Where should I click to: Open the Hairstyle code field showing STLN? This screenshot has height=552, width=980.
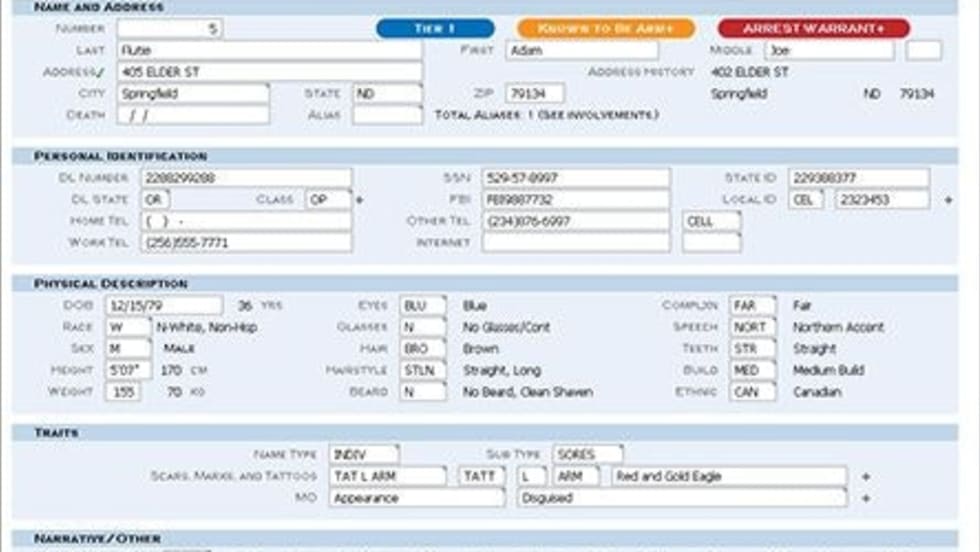422,370
